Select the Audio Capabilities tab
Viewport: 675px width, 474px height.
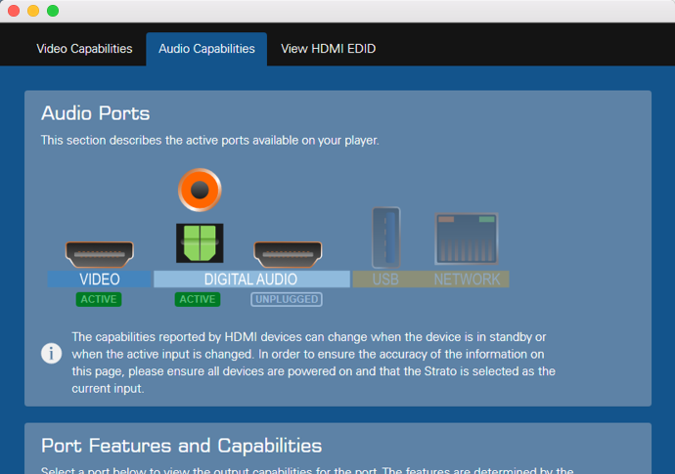[206, 49]
